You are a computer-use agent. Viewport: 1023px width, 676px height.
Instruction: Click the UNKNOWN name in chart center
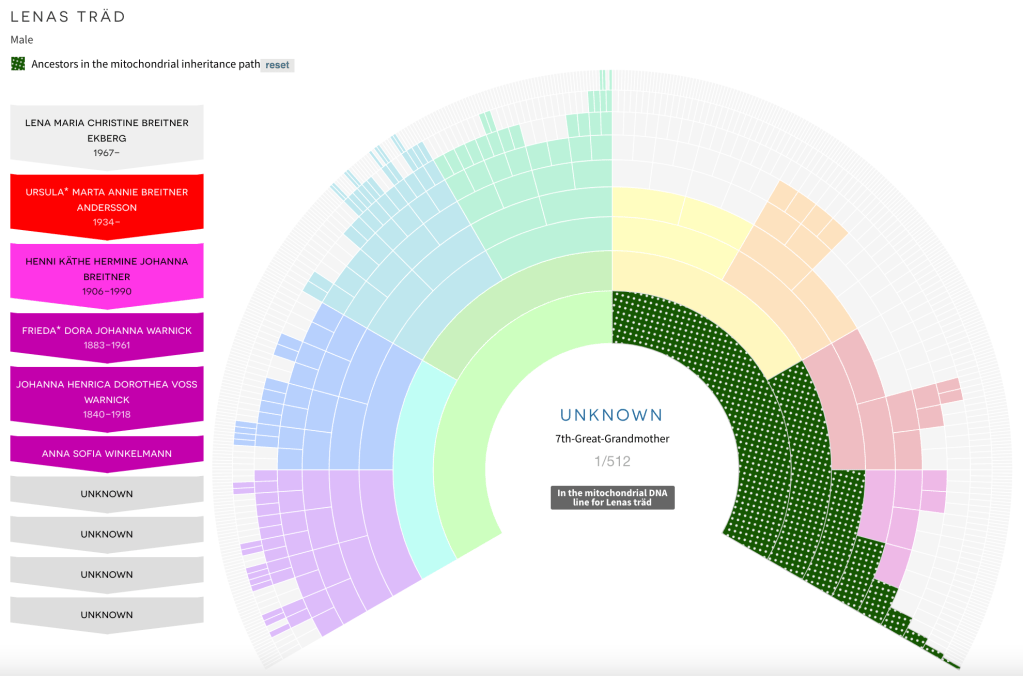(x=611, y=415)
